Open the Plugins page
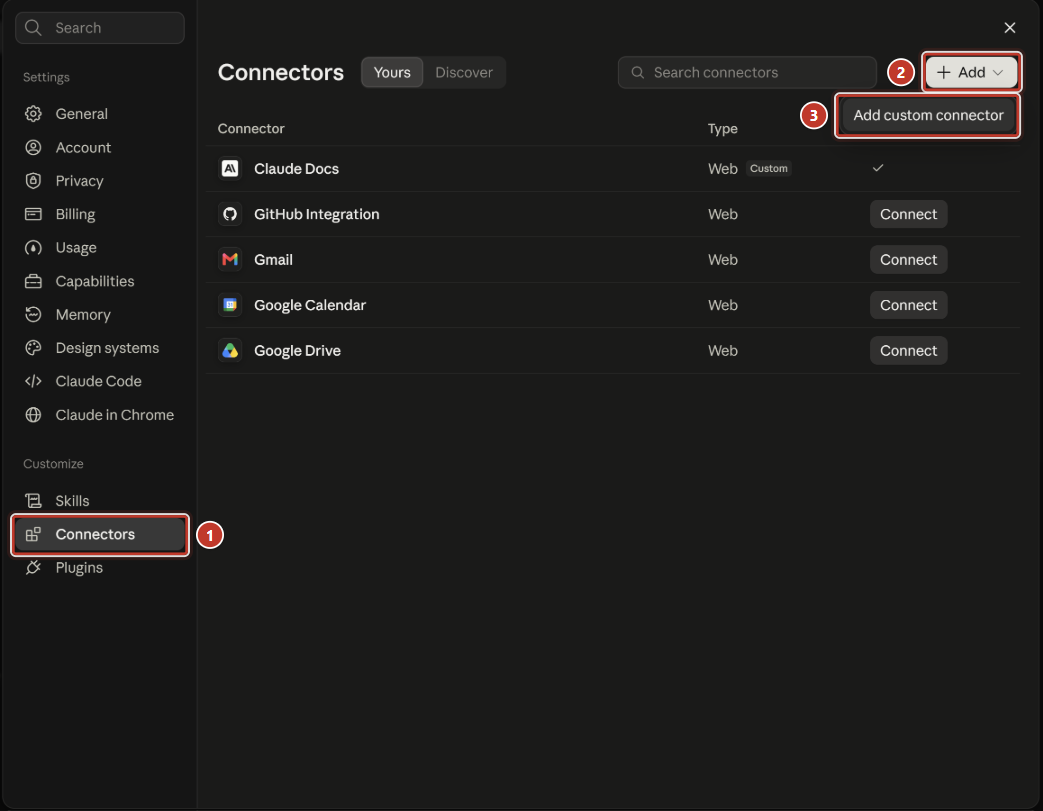 tap(100, 568)
